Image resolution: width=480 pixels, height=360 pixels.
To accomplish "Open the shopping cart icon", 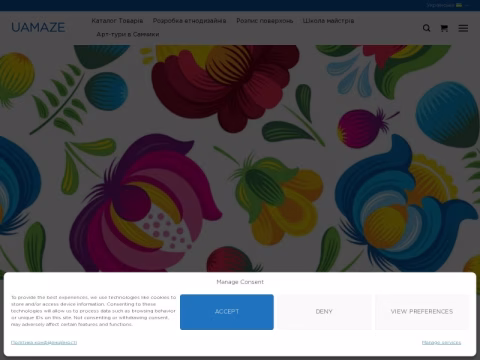I will [444, 28].
